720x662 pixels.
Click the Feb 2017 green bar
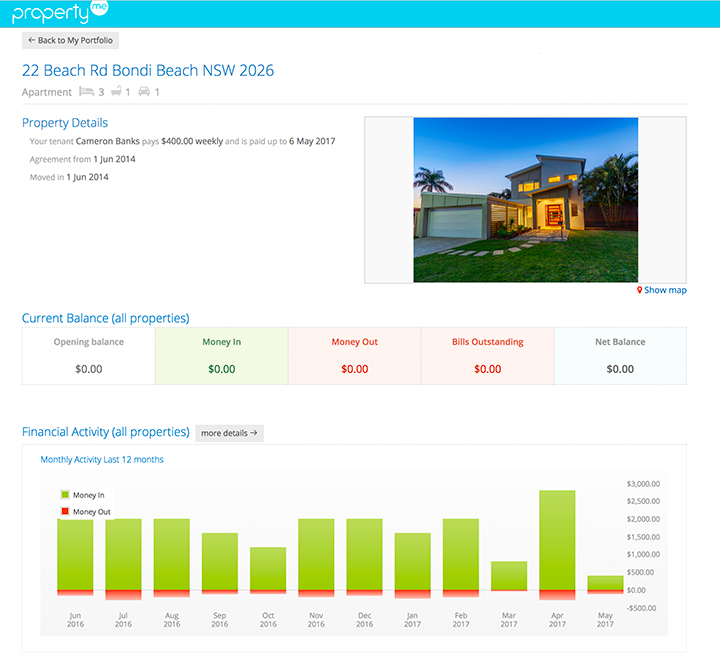[x=461, y=555]
